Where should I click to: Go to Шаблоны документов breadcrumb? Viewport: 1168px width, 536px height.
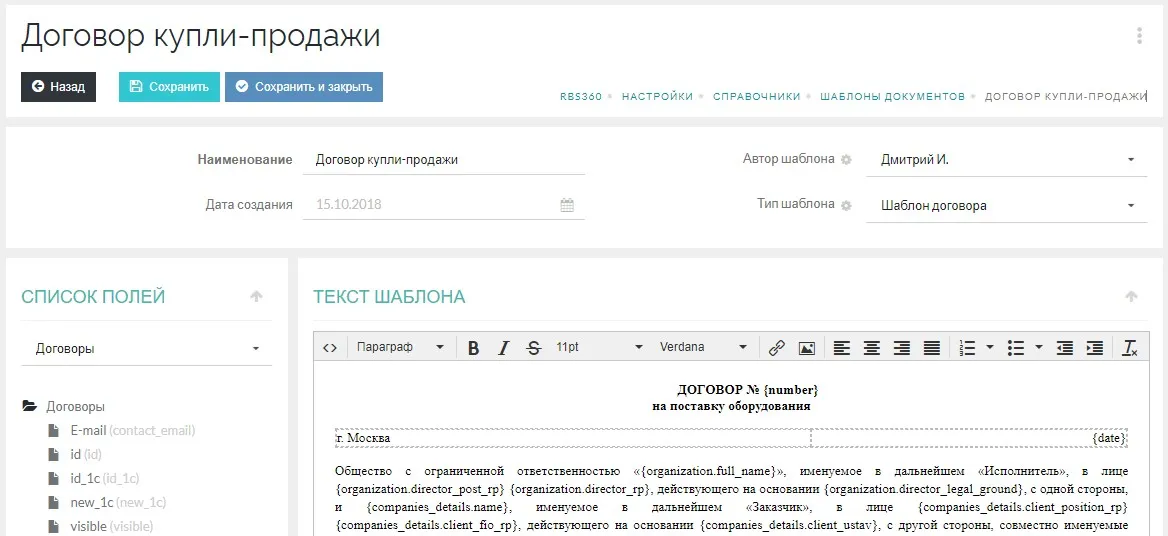point(892,97)
